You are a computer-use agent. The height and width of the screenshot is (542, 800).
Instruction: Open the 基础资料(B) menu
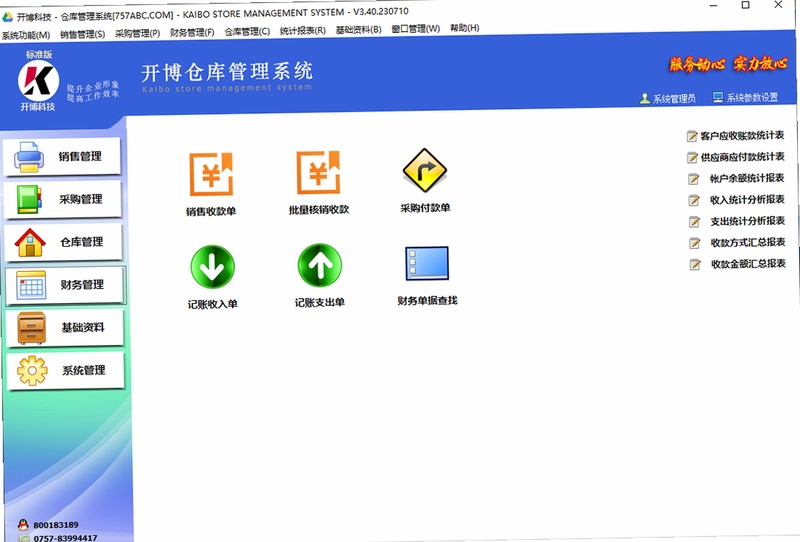358,30
